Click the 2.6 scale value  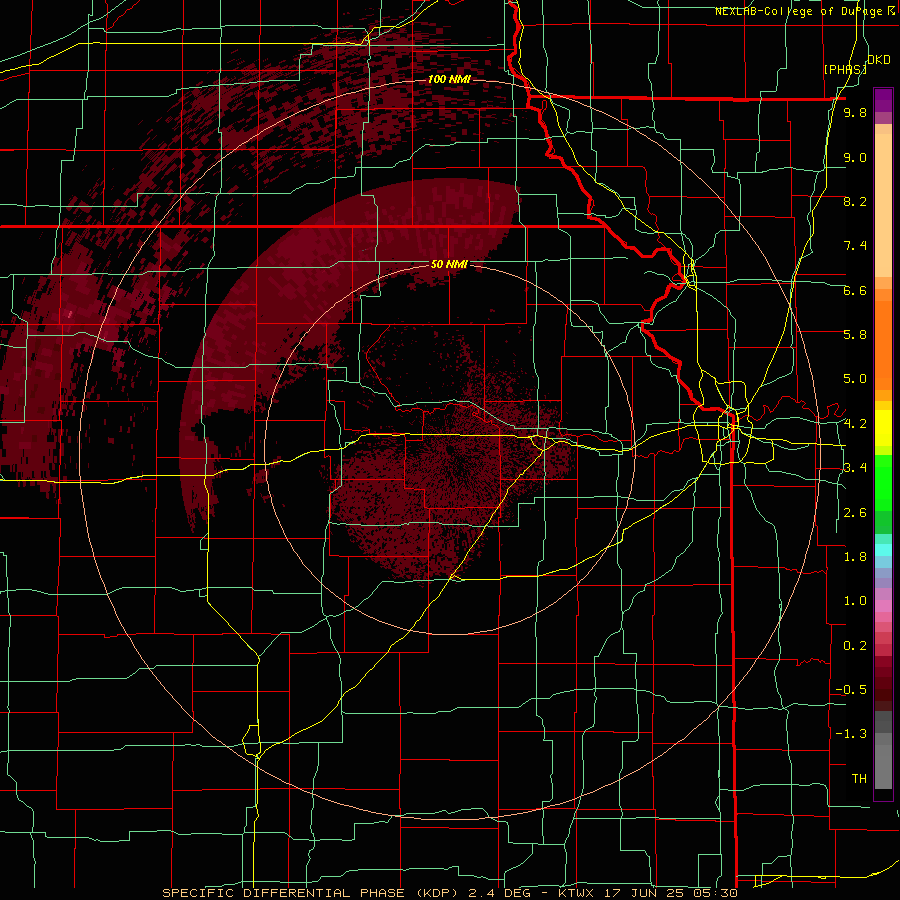[855, 513]
